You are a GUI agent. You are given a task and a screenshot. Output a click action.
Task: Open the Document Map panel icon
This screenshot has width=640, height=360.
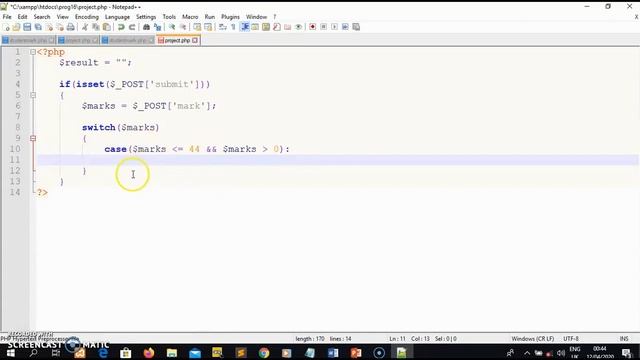coord(266,27)
